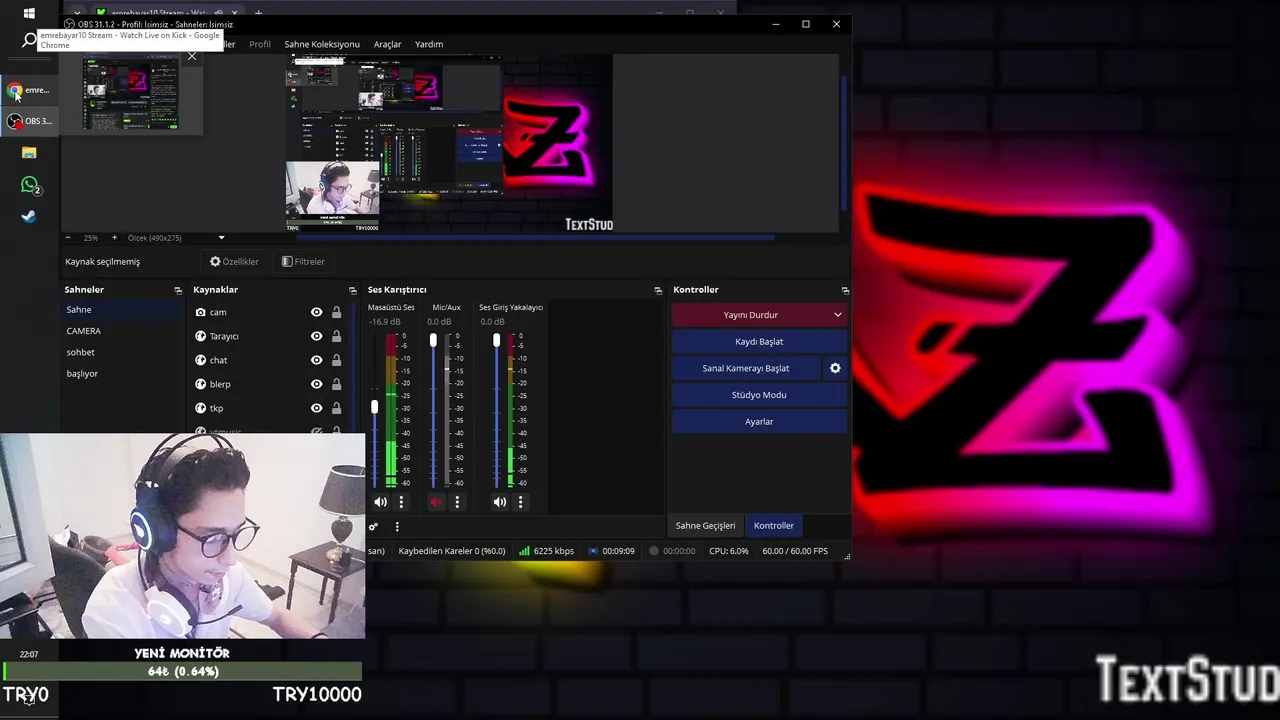Zoom out the preview with minus
The width and height of the screenshot is (1280, 720).
click(x=68, y=238)
